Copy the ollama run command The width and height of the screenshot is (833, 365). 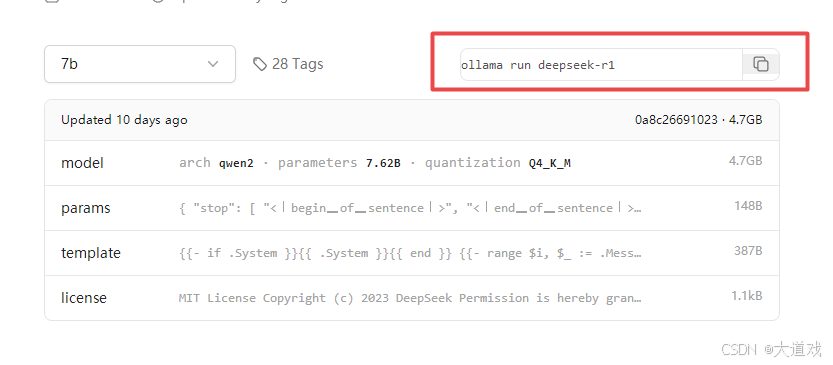(x=761, y=64)
